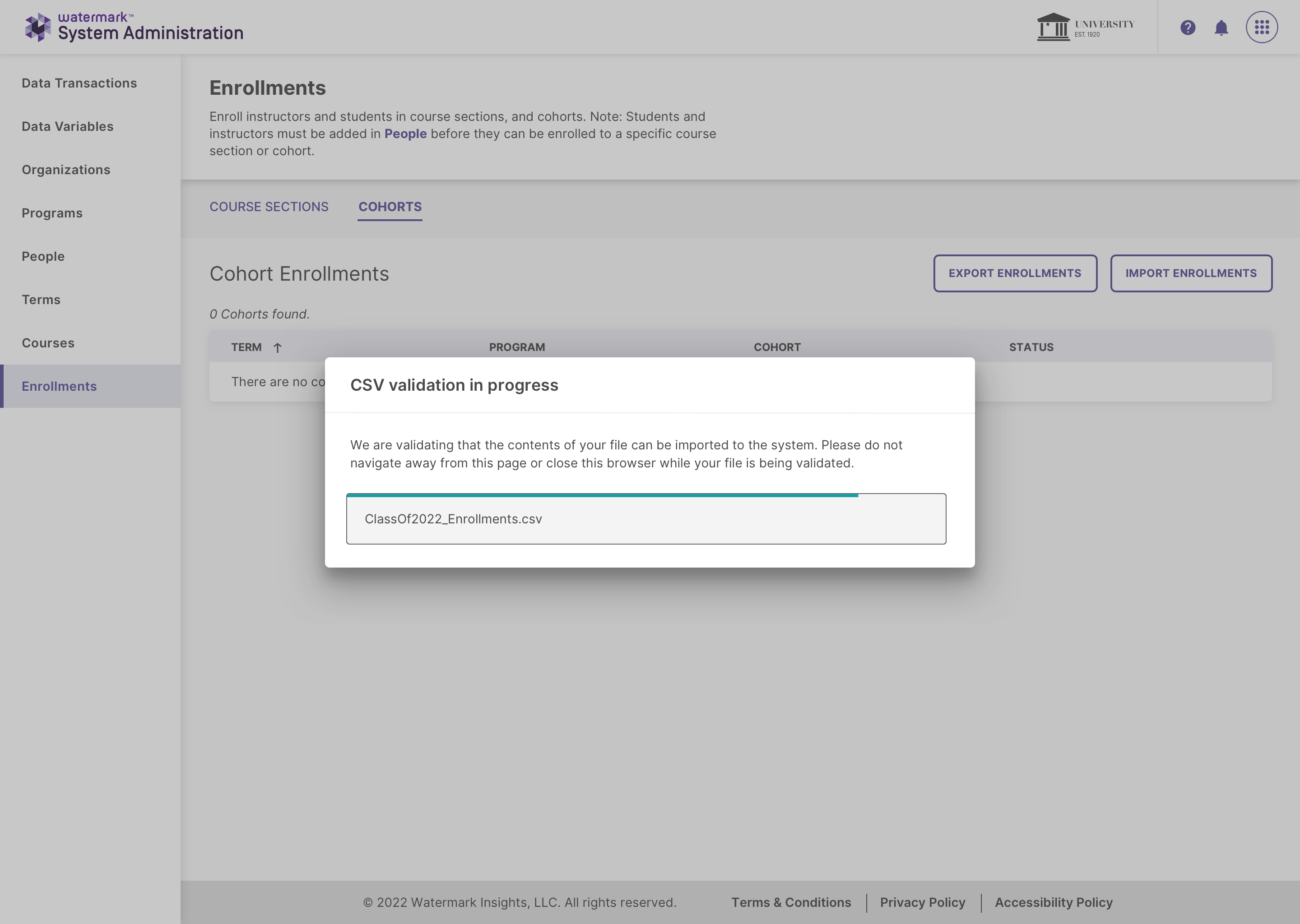Image resolution: width=1300 pixels, height=924 pixels.
Task: Click the Export Enrollments button
Action: (1015, 273)
